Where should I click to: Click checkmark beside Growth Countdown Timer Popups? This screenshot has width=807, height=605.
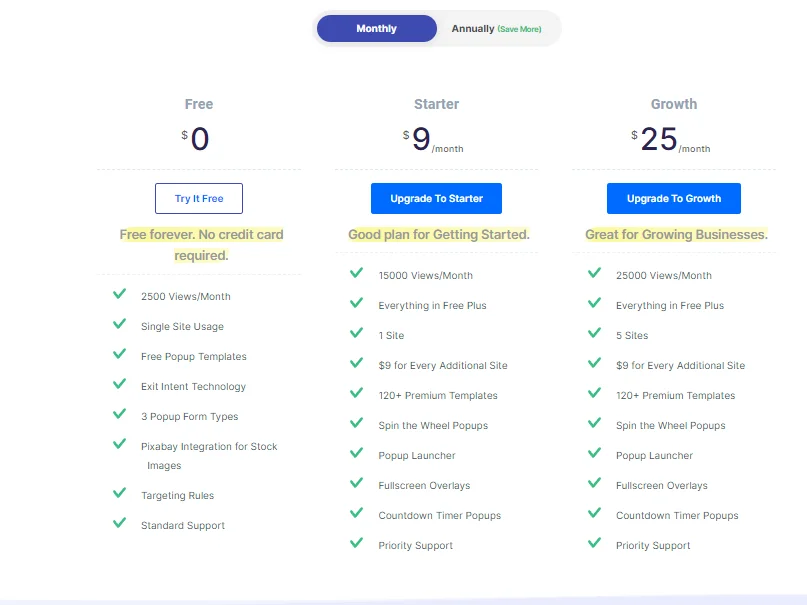coord(595,514)
